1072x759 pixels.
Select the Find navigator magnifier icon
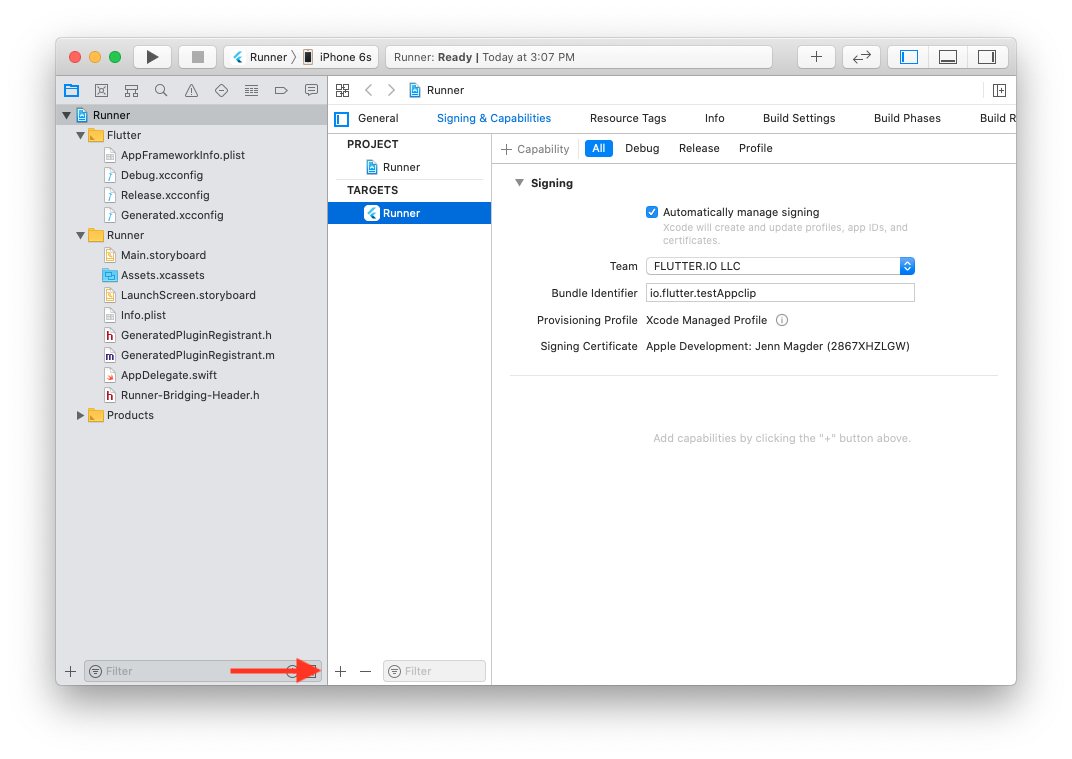point(161,90)
